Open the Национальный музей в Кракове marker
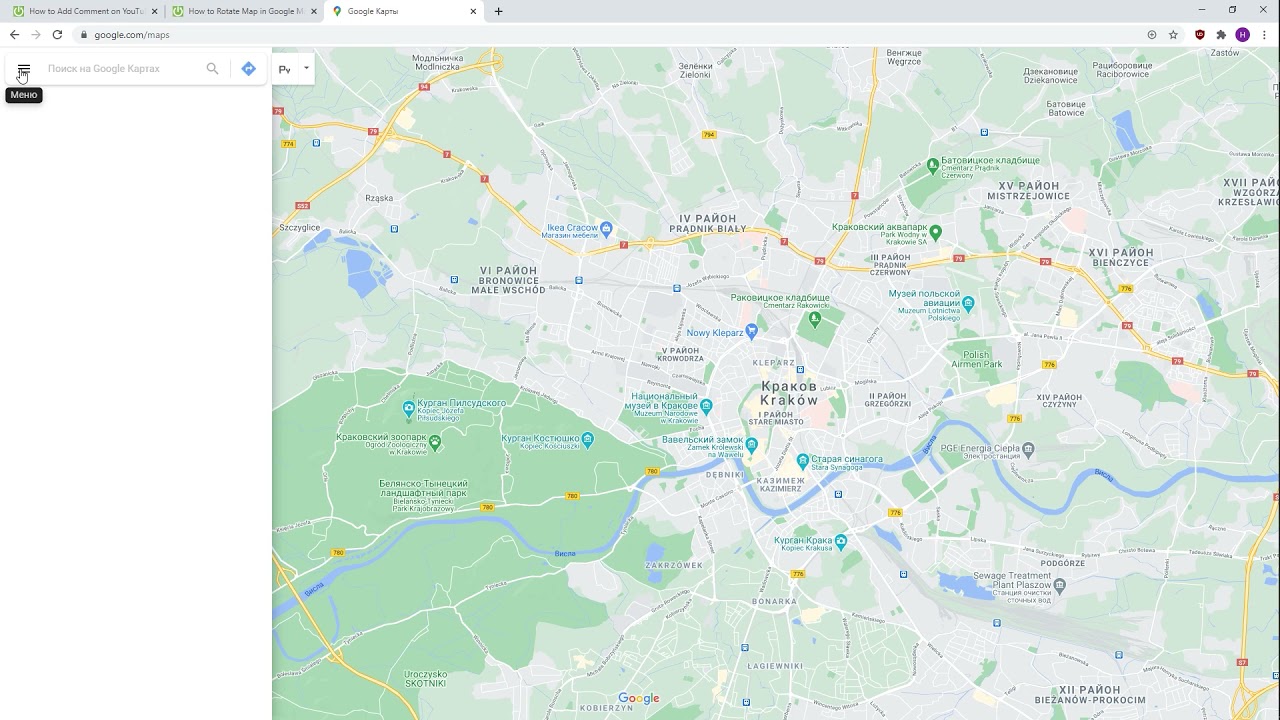 tap(707, 405)
